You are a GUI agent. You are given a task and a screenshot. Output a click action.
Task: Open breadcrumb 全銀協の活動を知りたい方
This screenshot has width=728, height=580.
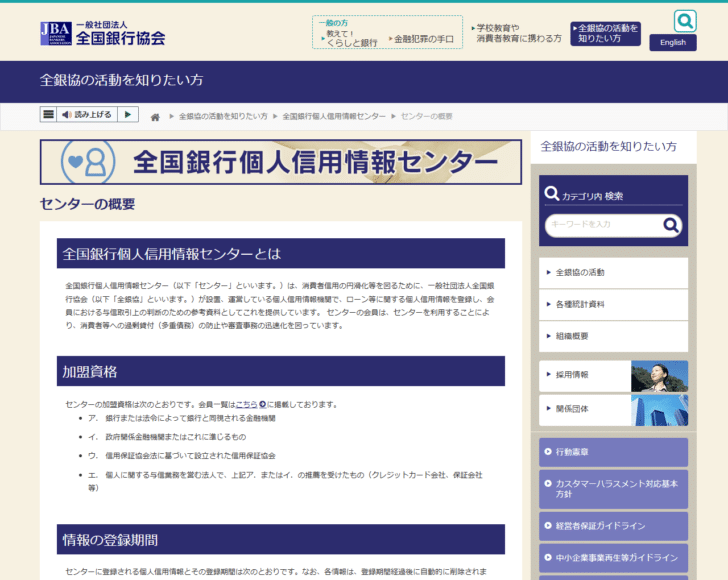point(223,117)
